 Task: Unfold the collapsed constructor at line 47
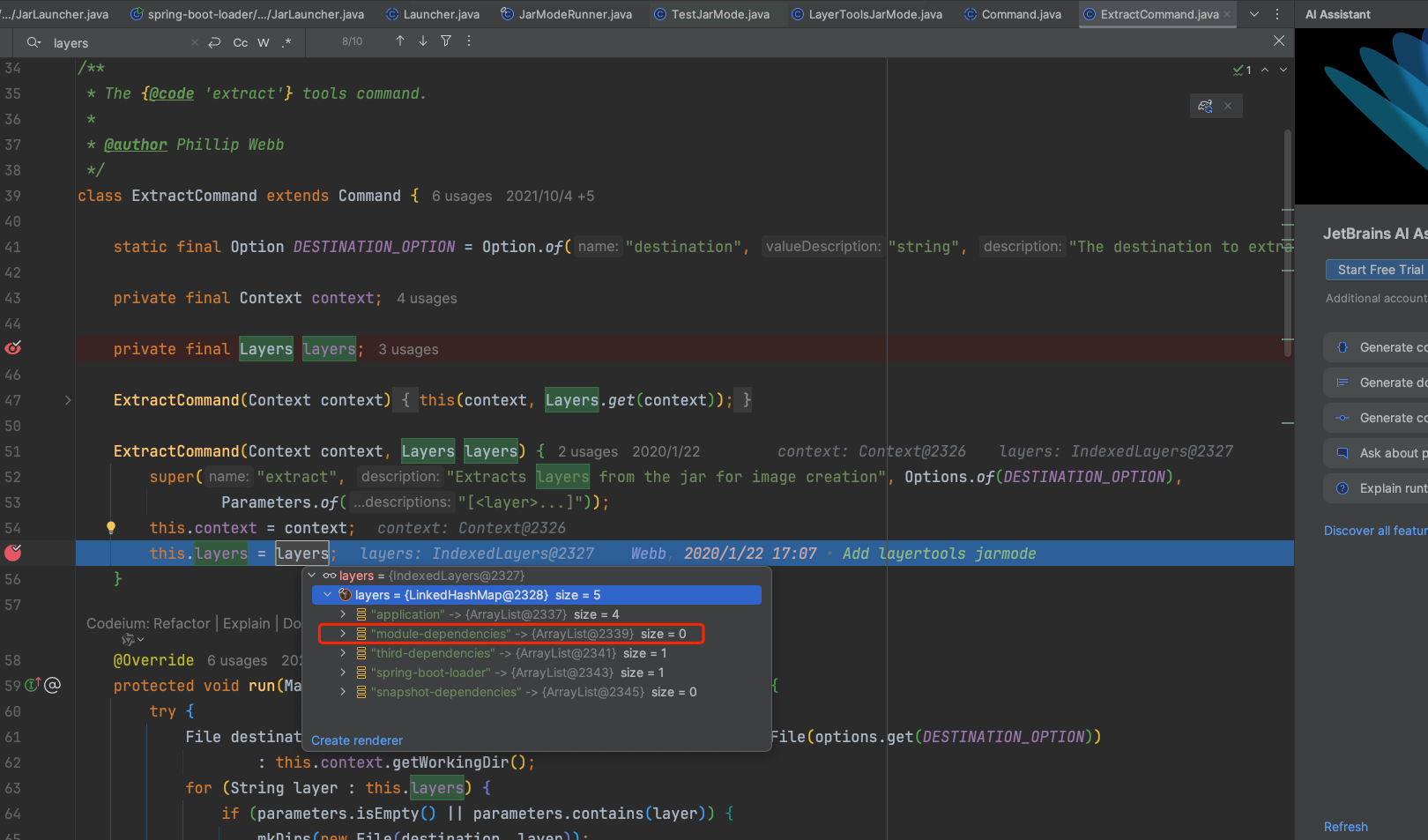tap(68, 400)
